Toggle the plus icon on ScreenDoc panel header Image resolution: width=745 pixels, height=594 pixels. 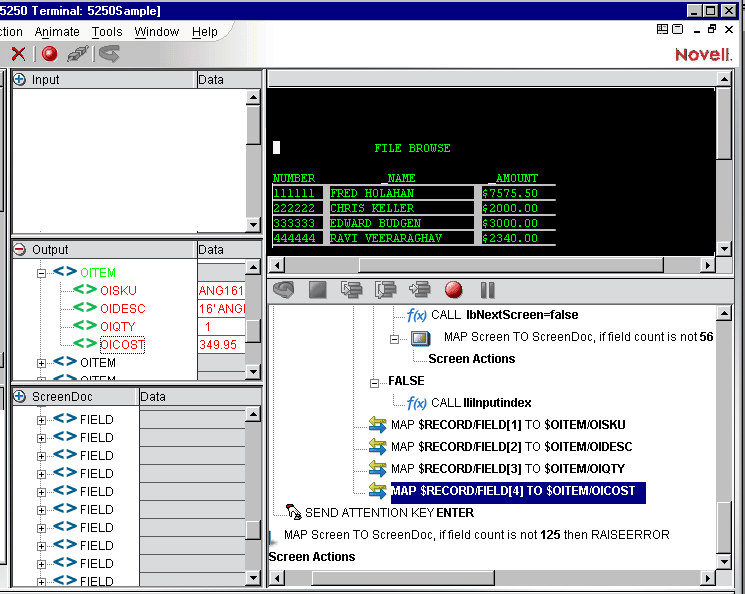click(x=19, y=396)
